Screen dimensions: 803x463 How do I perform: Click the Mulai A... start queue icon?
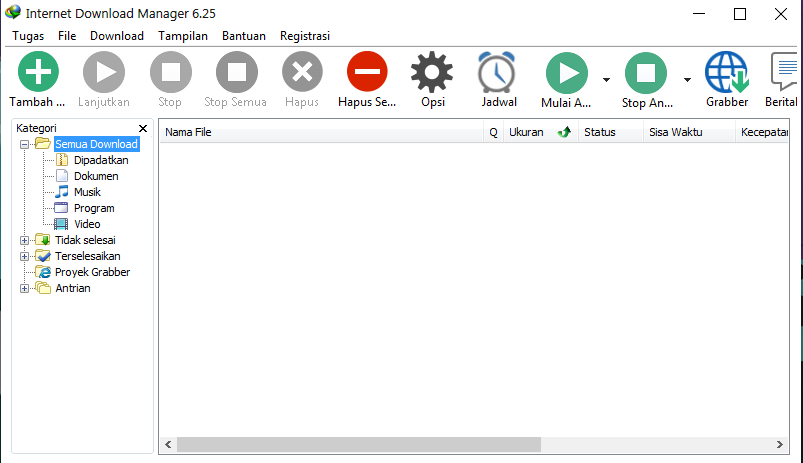(x=566, y=73)
